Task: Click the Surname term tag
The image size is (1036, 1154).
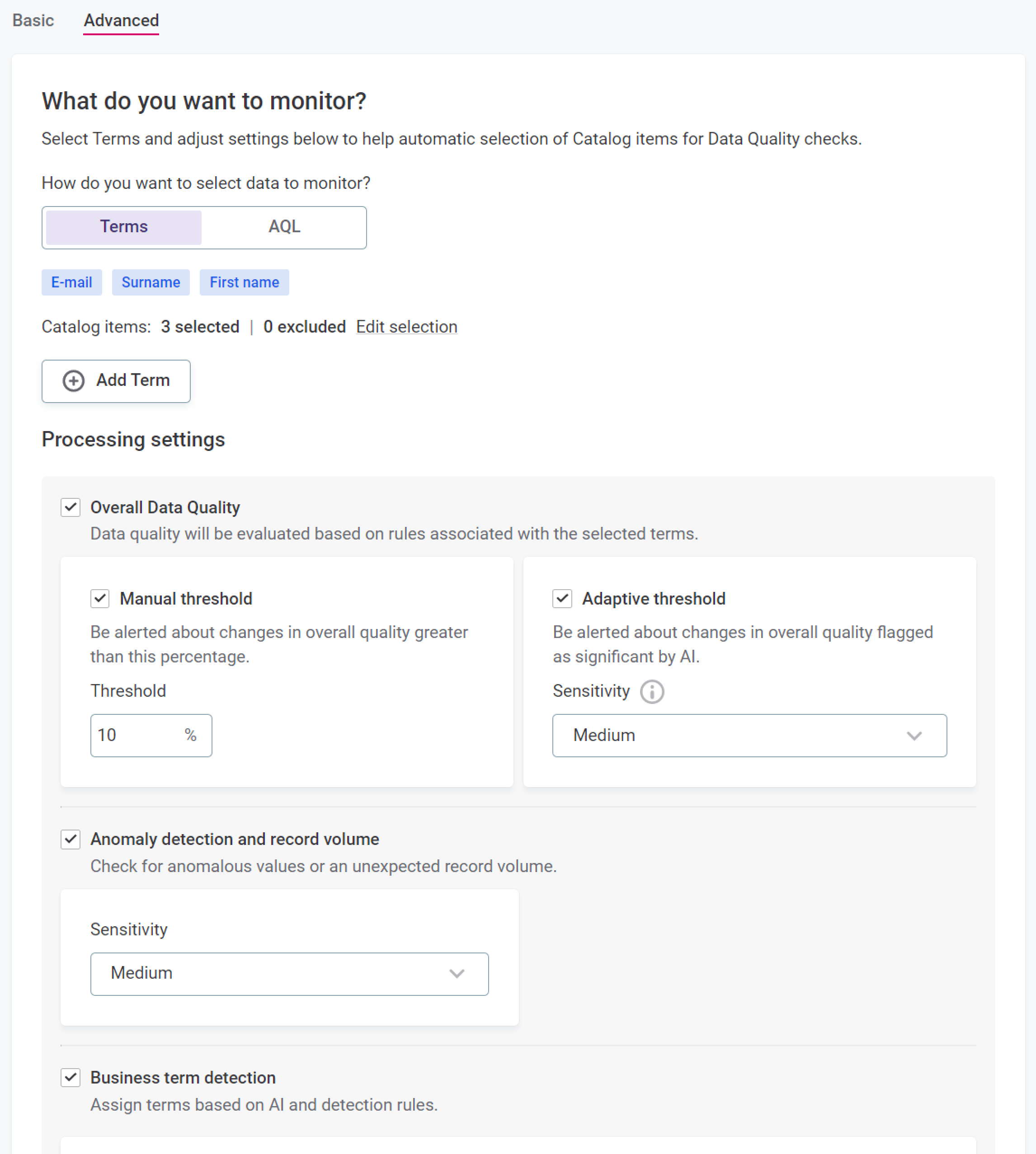Action: pyautogui.click(x=151, y=282)
